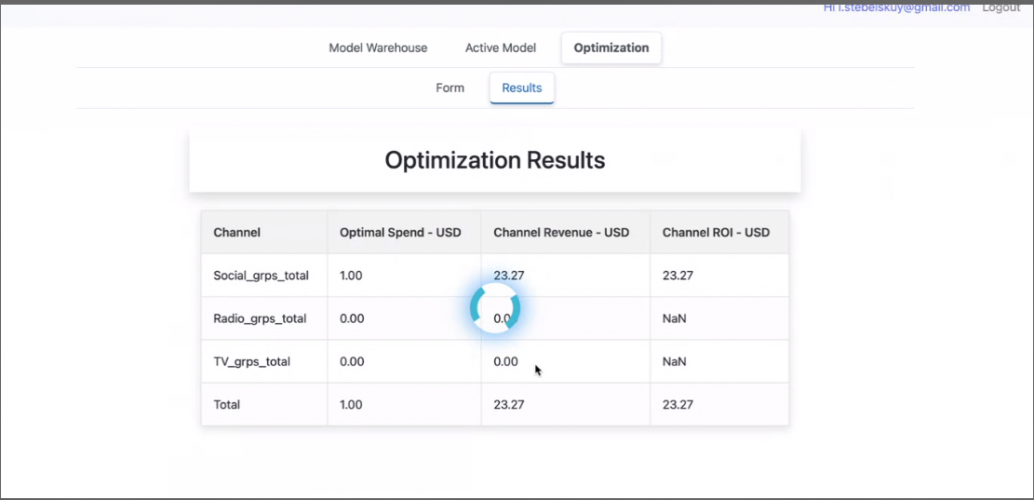Select the Optimization tab
The width and height of the screenshot is (1034, 500).
coord(611,48)
